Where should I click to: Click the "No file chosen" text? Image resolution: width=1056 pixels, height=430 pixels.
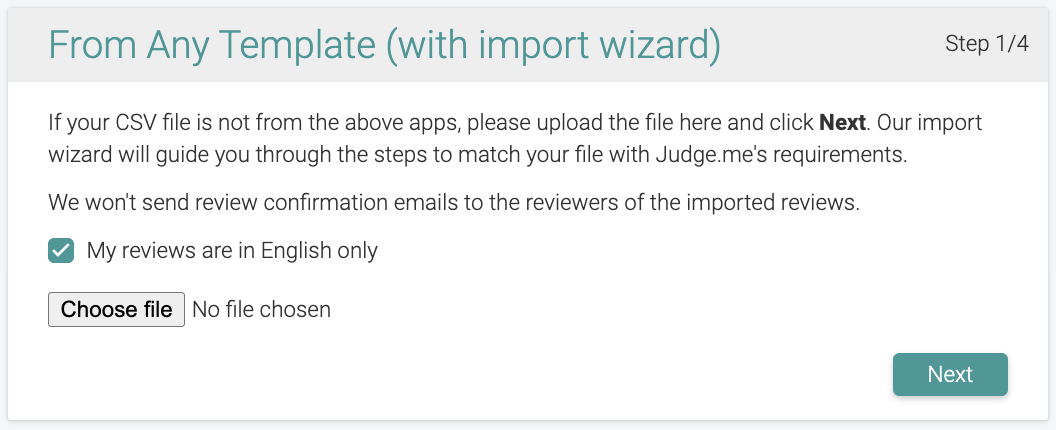pyautogui.click(x=261, y=310)
